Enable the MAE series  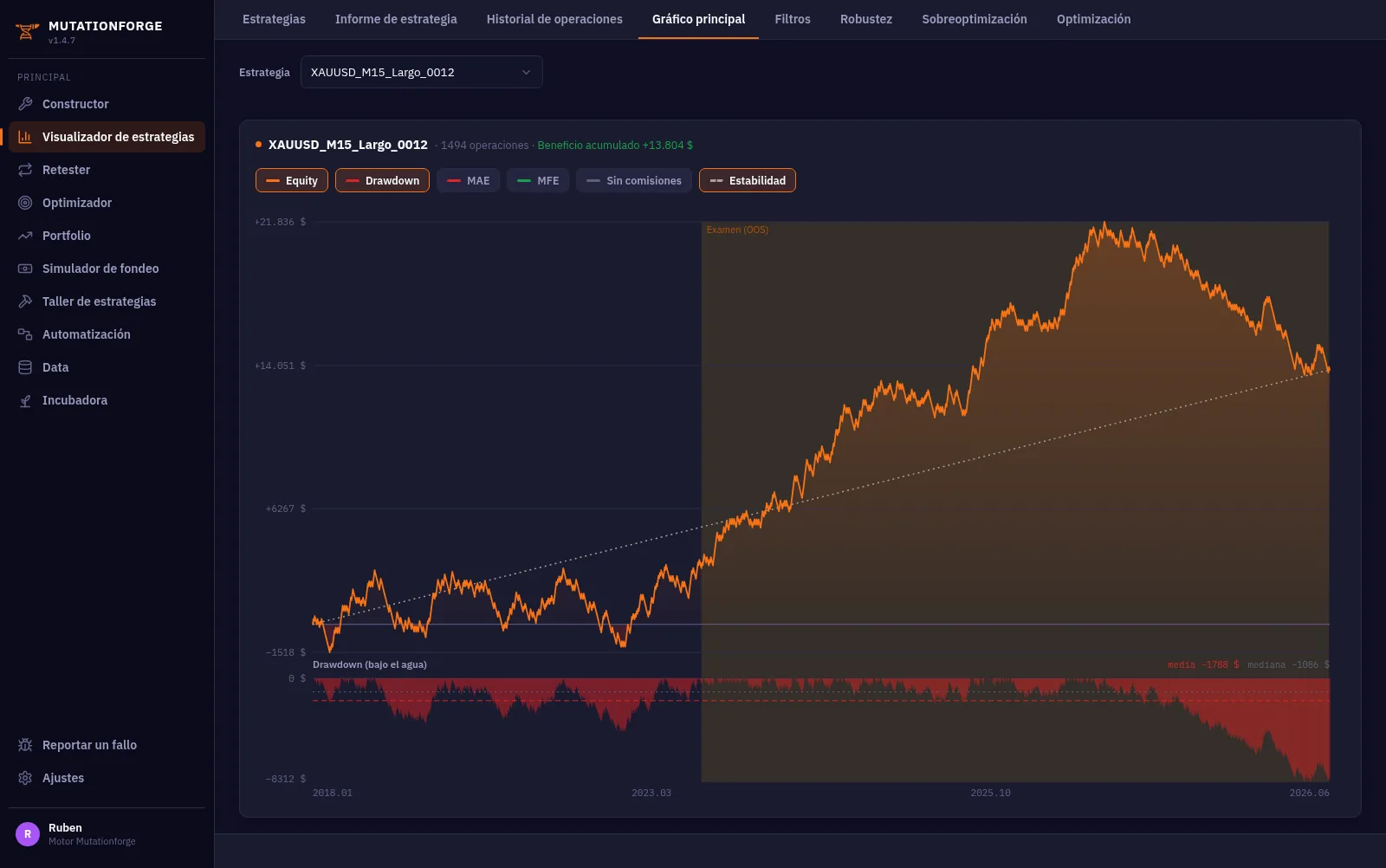pyautogui.click(x=468, y=180)
